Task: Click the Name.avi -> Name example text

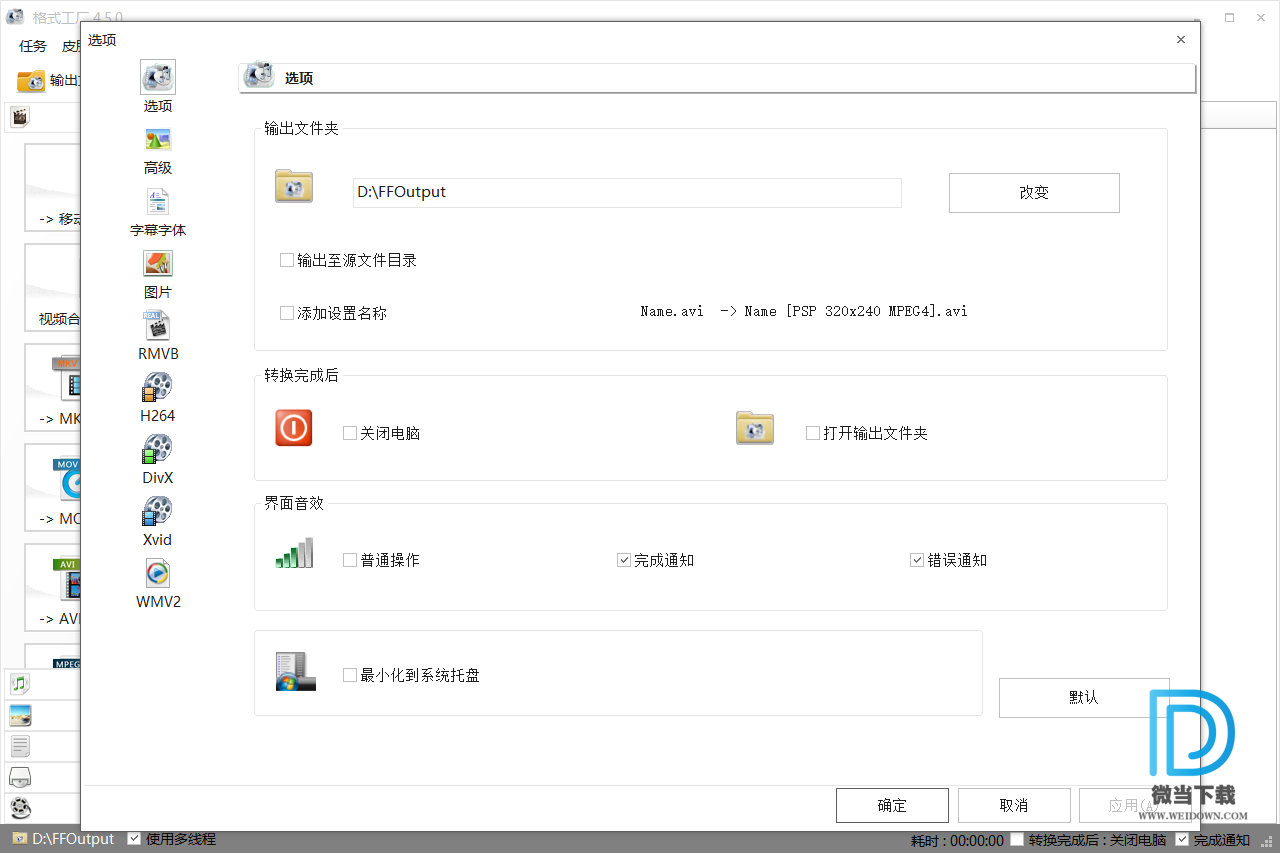Action: click(804, 311)
